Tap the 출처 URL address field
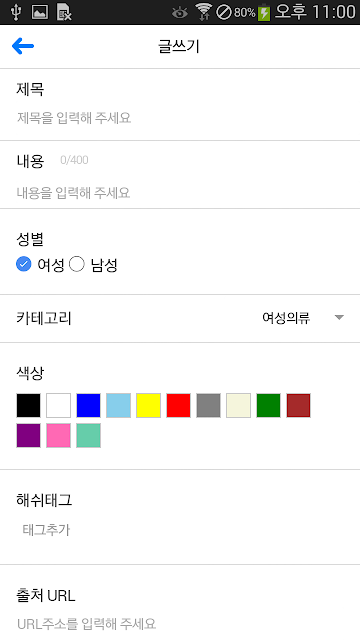This screenshot has width=360, height=640. coord(180,624)
